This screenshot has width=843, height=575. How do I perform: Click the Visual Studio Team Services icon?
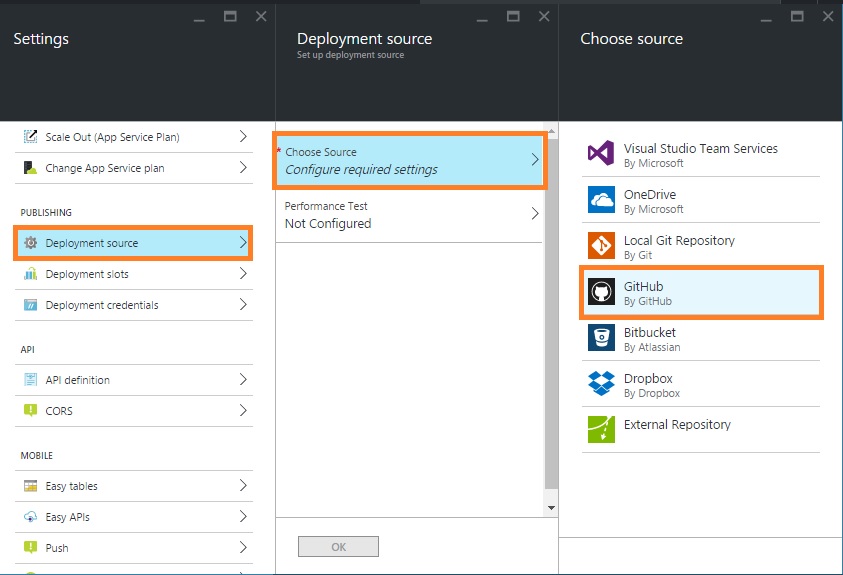point(601,154)
